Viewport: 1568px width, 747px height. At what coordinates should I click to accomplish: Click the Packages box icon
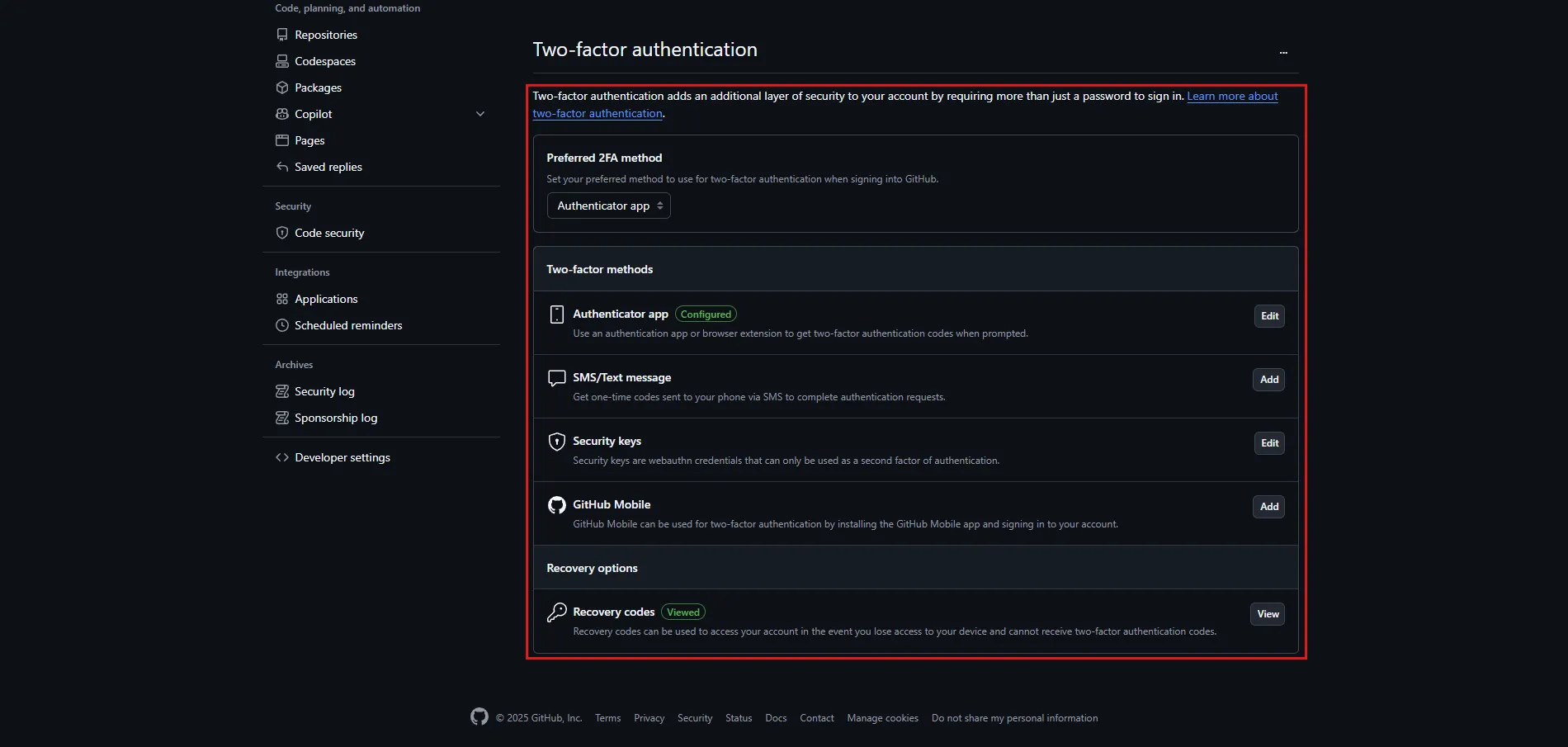pyautogui.click(x=282, y=87)
